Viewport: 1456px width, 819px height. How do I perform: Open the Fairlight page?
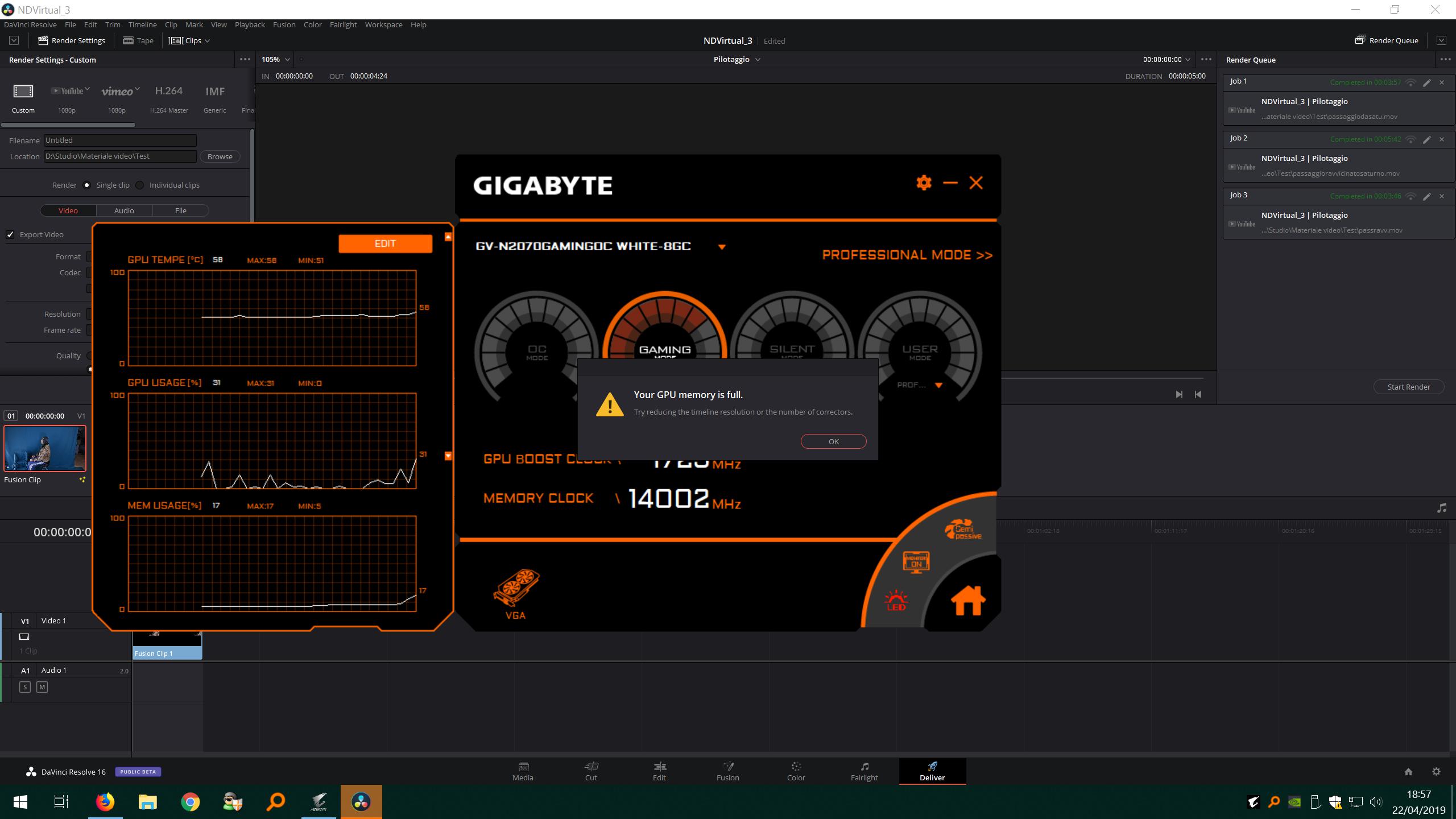[864, 771]
